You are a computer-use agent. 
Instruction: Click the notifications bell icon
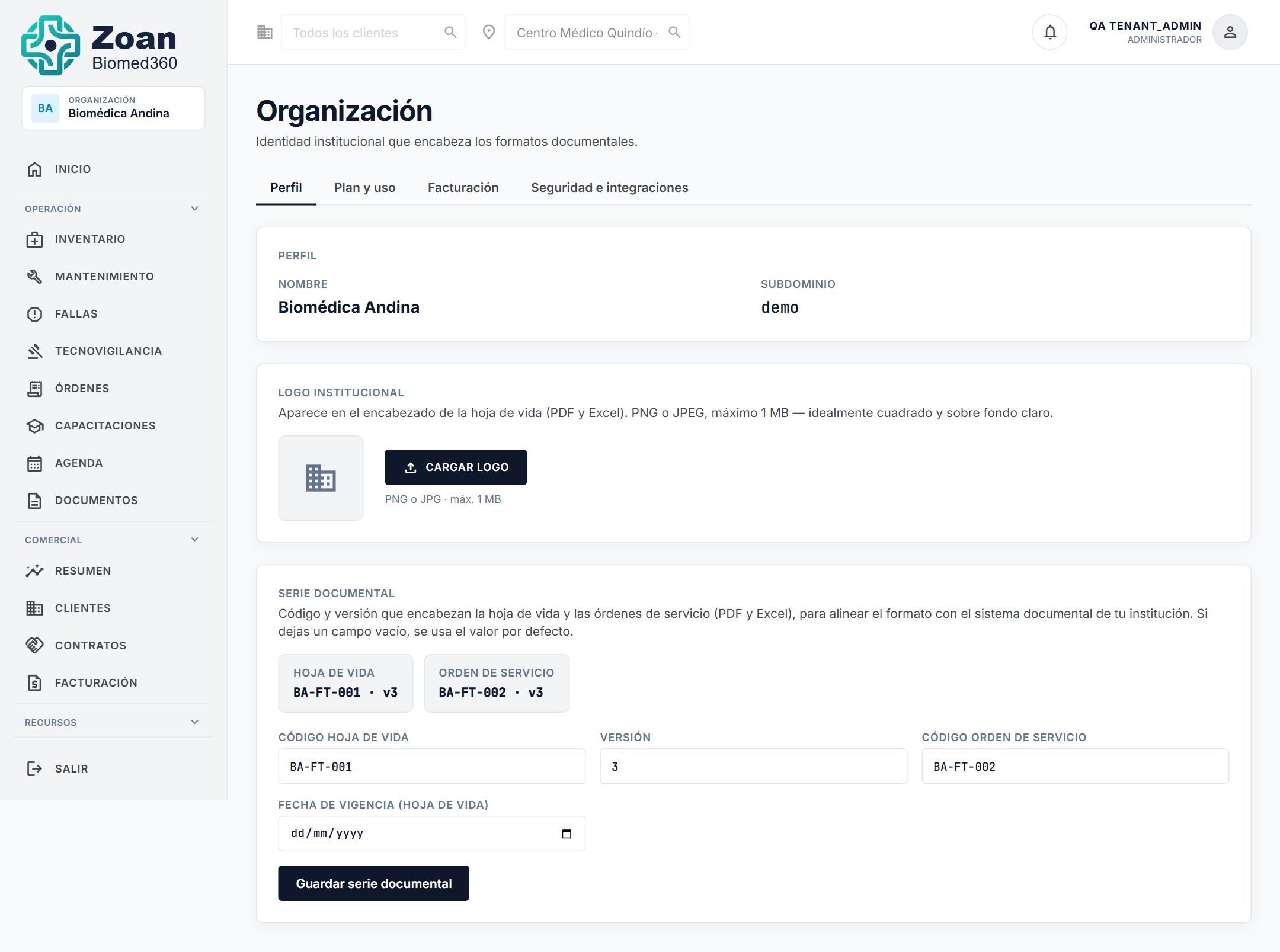coord(1050,32)
